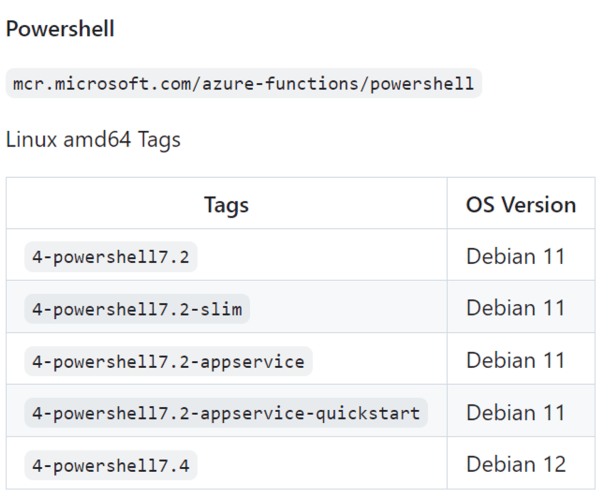Select the 4-powershell7.2-appservice-quickstart tag
The height and width of the screenshot is (494, 600).
coord(225,413)
